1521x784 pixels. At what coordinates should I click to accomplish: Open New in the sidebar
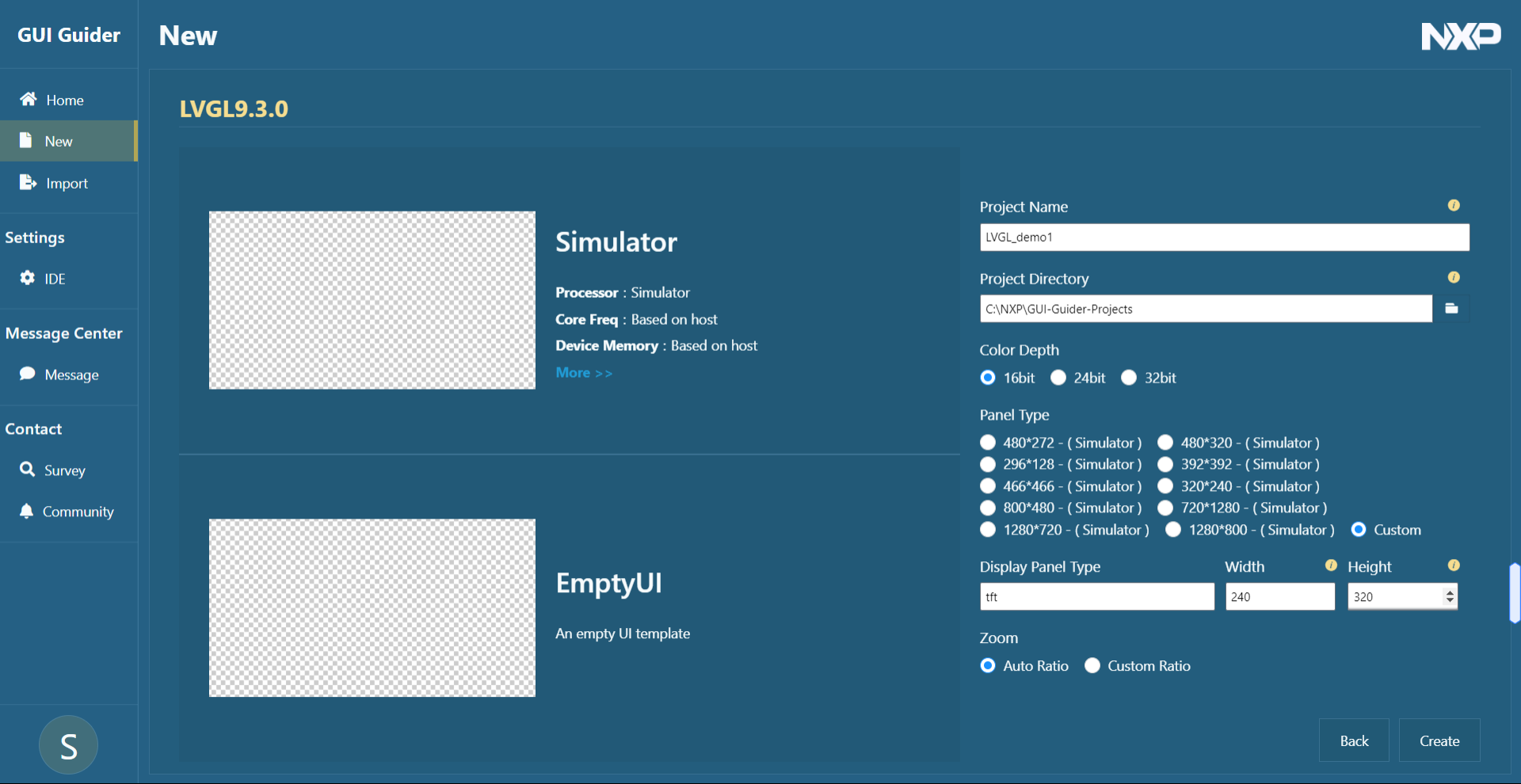(x=69, y=141)
